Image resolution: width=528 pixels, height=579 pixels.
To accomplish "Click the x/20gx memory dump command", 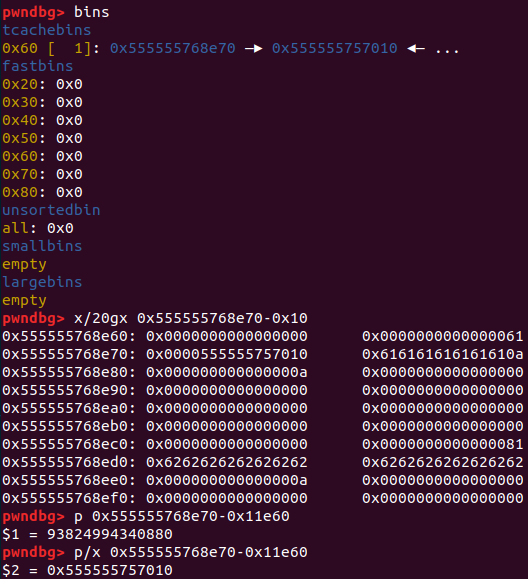I will point(191,318).
